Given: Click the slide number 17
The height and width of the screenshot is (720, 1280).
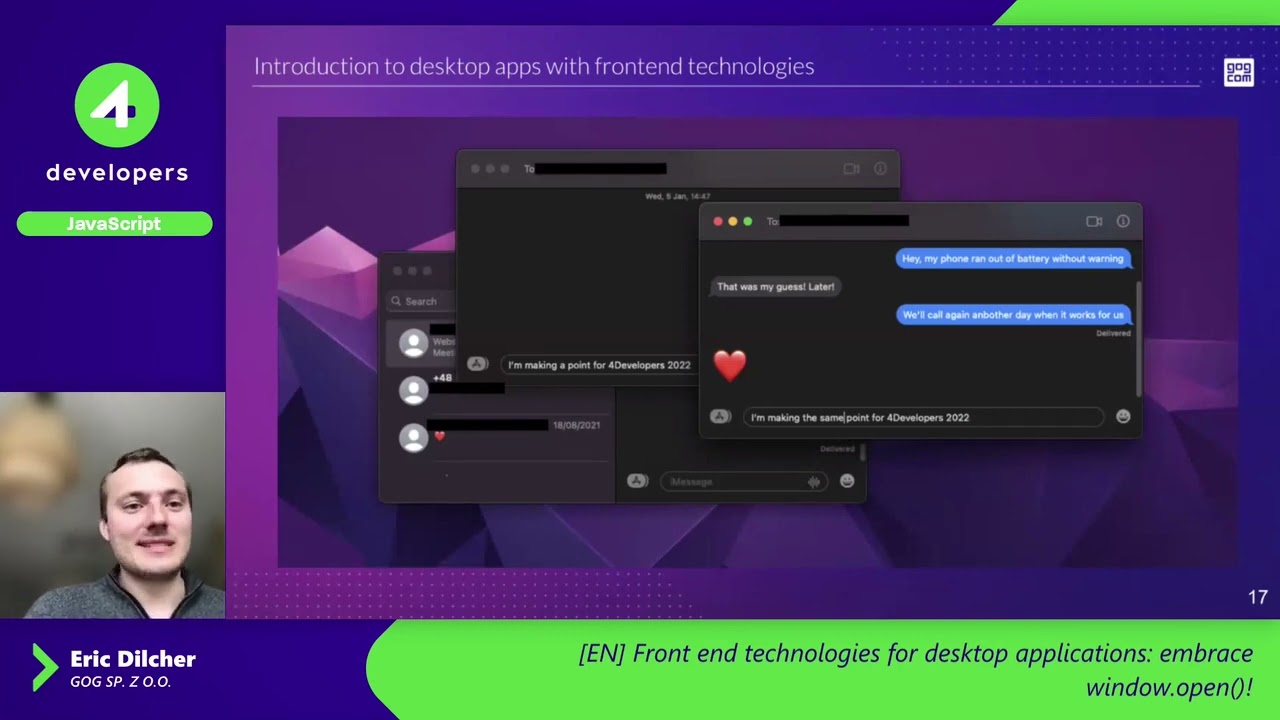Looking at the screenshot, I should pyautogui.click(x=1257, y=597).
